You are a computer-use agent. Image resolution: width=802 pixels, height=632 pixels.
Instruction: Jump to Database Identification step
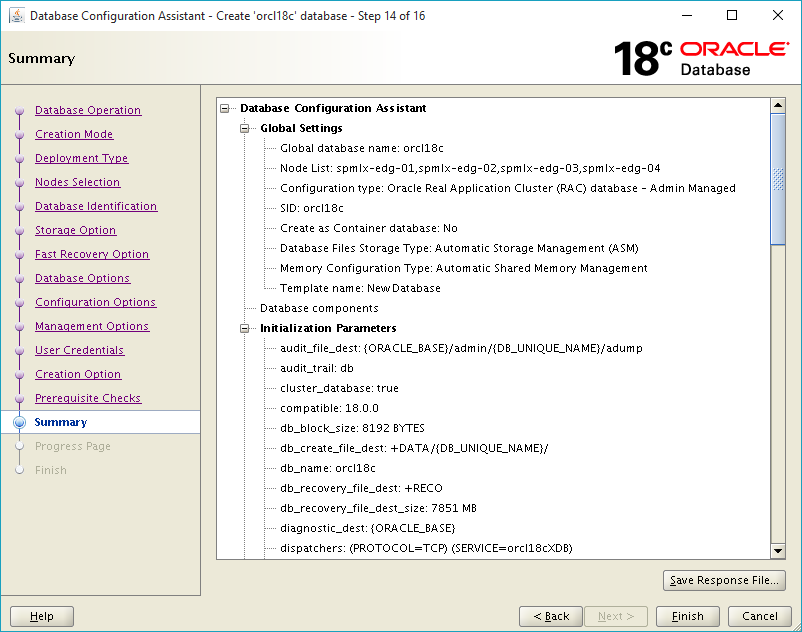(x=96, y=207)
